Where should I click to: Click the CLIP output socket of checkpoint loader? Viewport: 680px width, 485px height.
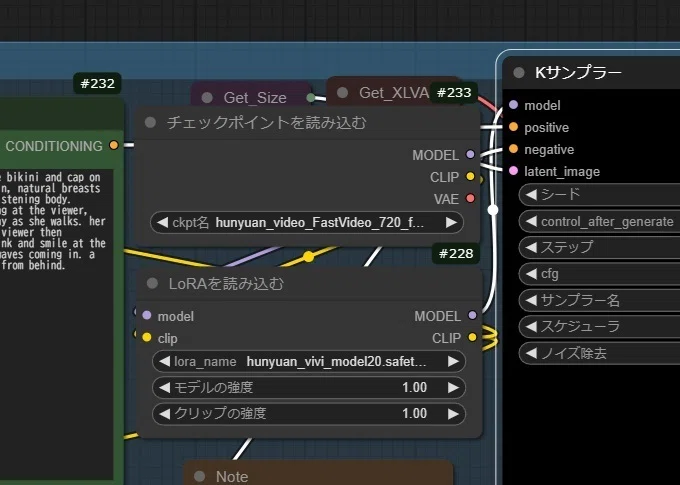coord(470,177)
